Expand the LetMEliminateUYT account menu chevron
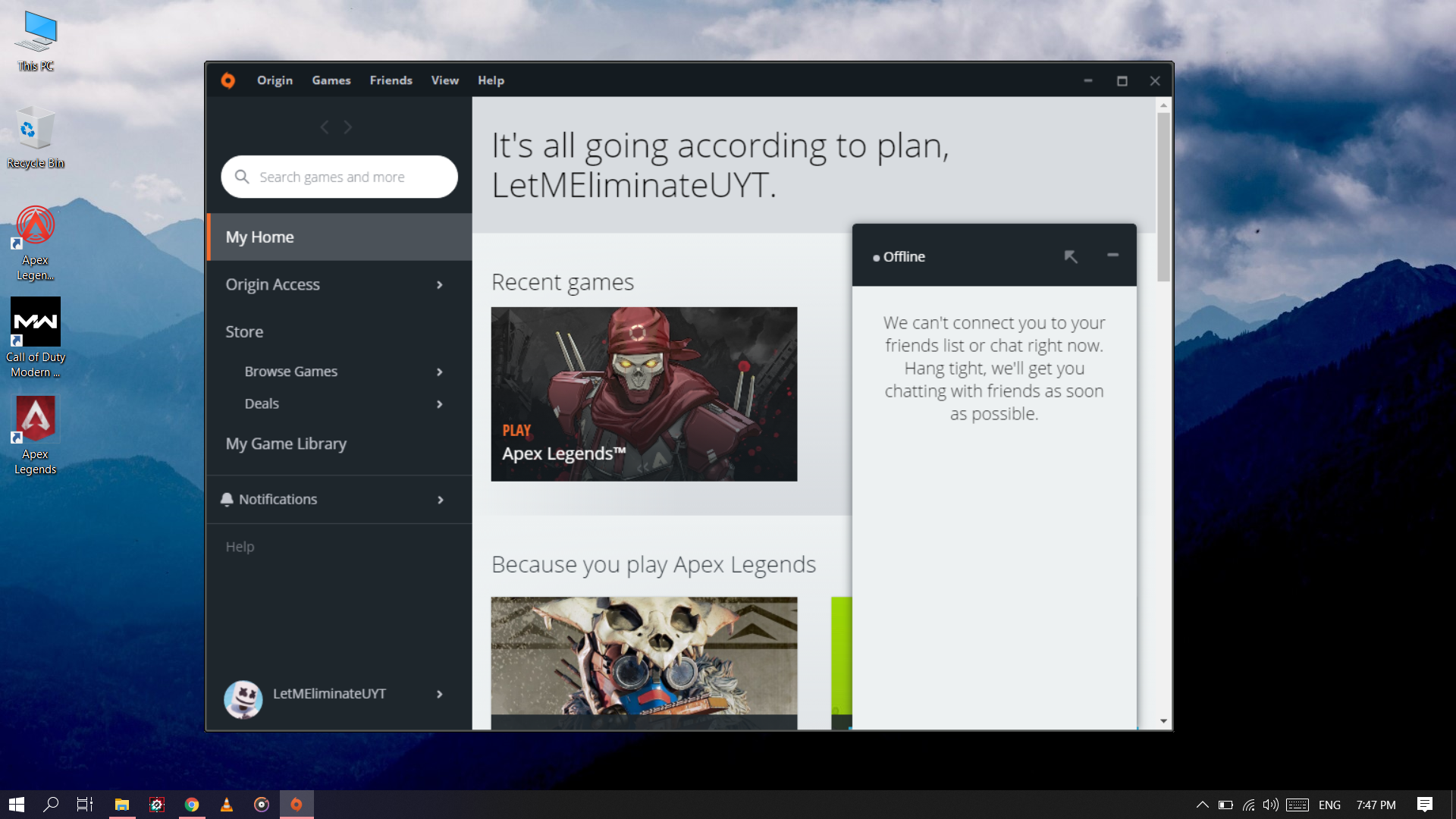Viewport: 1456px width, 819px height. pyautogui.click(x=440, y=694)
